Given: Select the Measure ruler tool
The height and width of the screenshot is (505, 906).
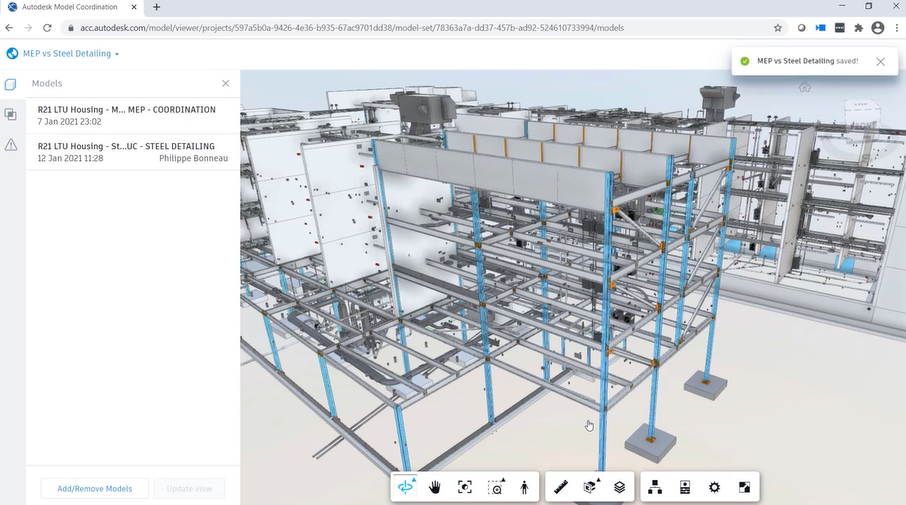Looking at the screenshot, I should coord(560,487).
